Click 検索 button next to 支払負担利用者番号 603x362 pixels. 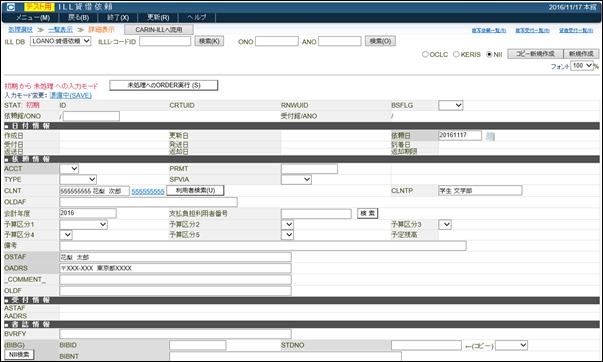pos(368,213)
